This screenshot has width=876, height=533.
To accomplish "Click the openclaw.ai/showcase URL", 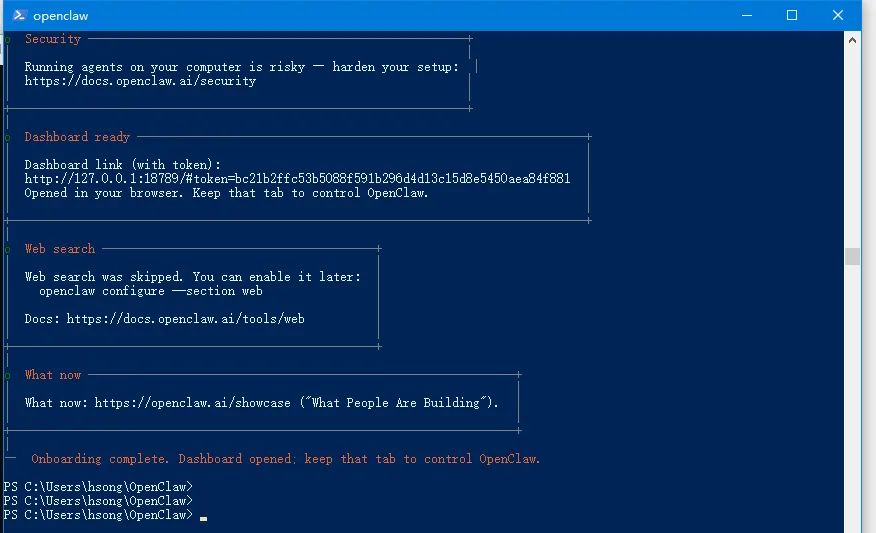I will [x=192, y=403].
